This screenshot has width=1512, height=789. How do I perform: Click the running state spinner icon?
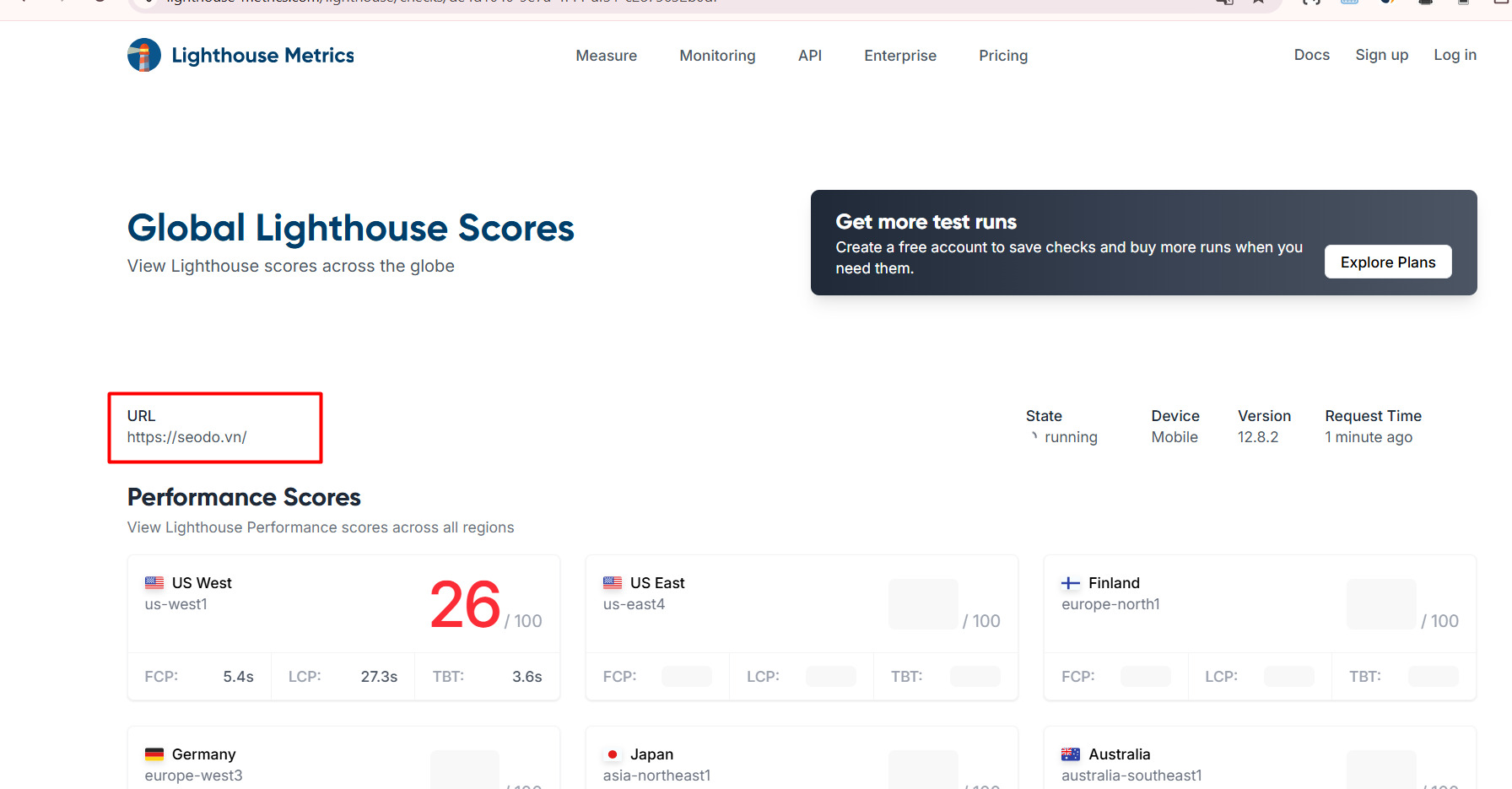click(x=1034, y=436)
